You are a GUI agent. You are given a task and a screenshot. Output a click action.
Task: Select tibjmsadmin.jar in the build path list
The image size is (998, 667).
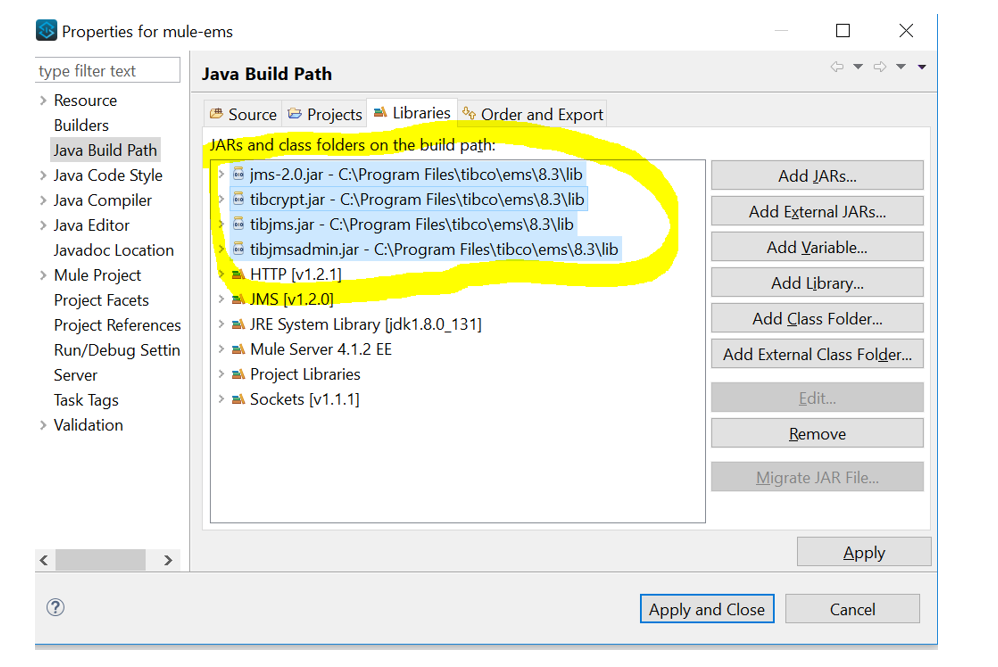[x=434, y=249]
